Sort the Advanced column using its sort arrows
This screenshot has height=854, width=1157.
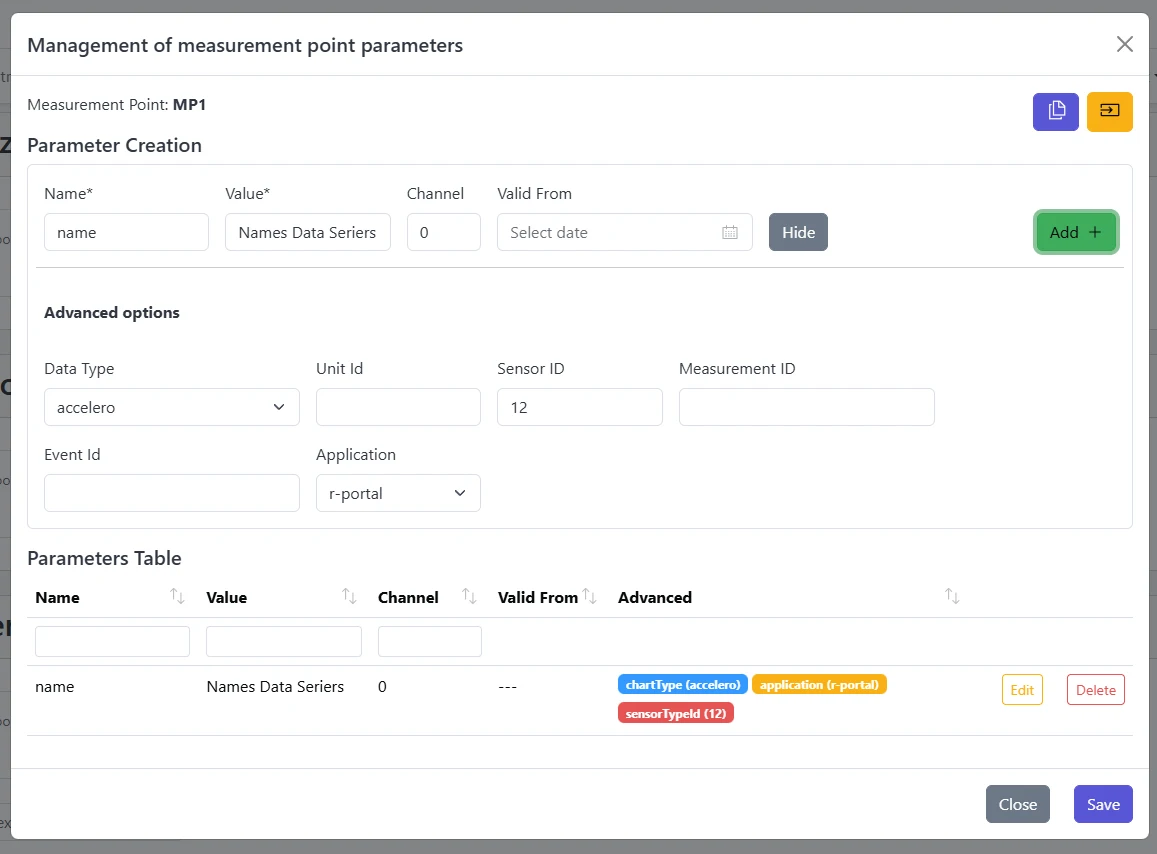pos(951,596)
